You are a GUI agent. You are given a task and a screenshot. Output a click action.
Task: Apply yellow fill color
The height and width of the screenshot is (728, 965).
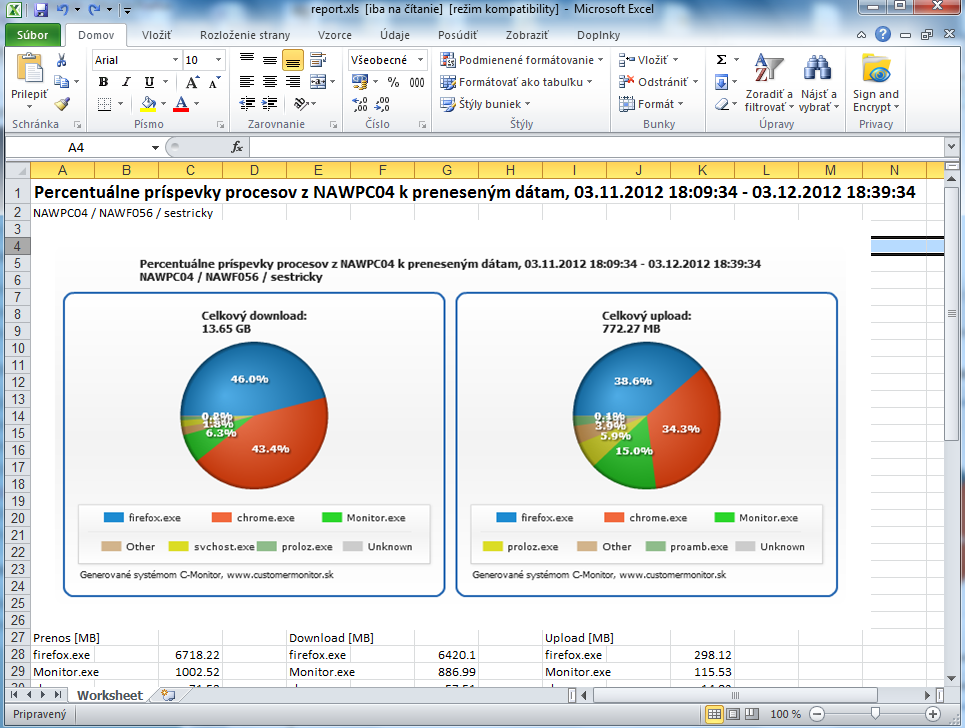148,103
